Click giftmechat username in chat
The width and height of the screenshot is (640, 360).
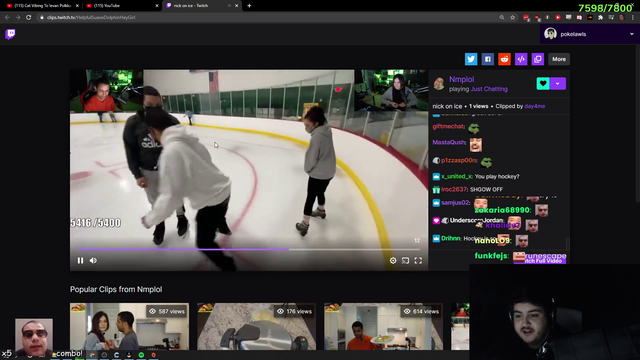click(x=448, y=126)
